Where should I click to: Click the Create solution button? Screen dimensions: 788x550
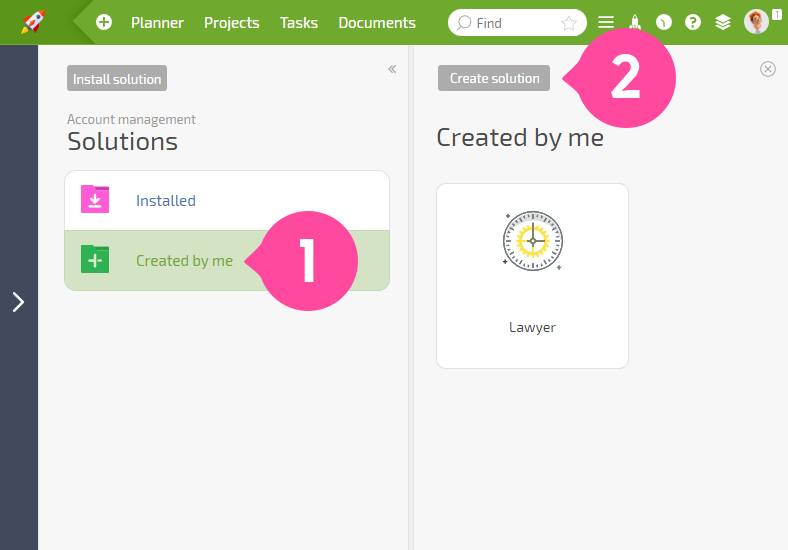494,78
